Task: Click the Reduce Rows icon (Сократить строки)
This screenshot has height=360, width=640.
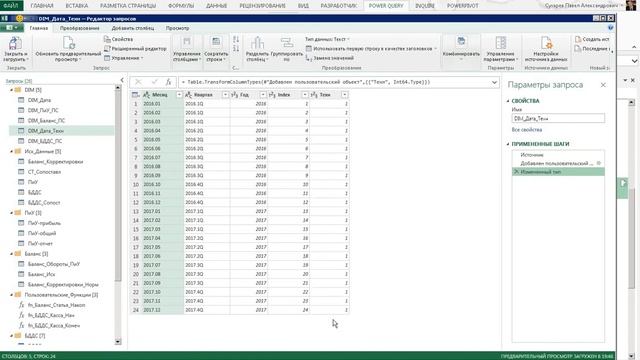Action: (216, 42)
